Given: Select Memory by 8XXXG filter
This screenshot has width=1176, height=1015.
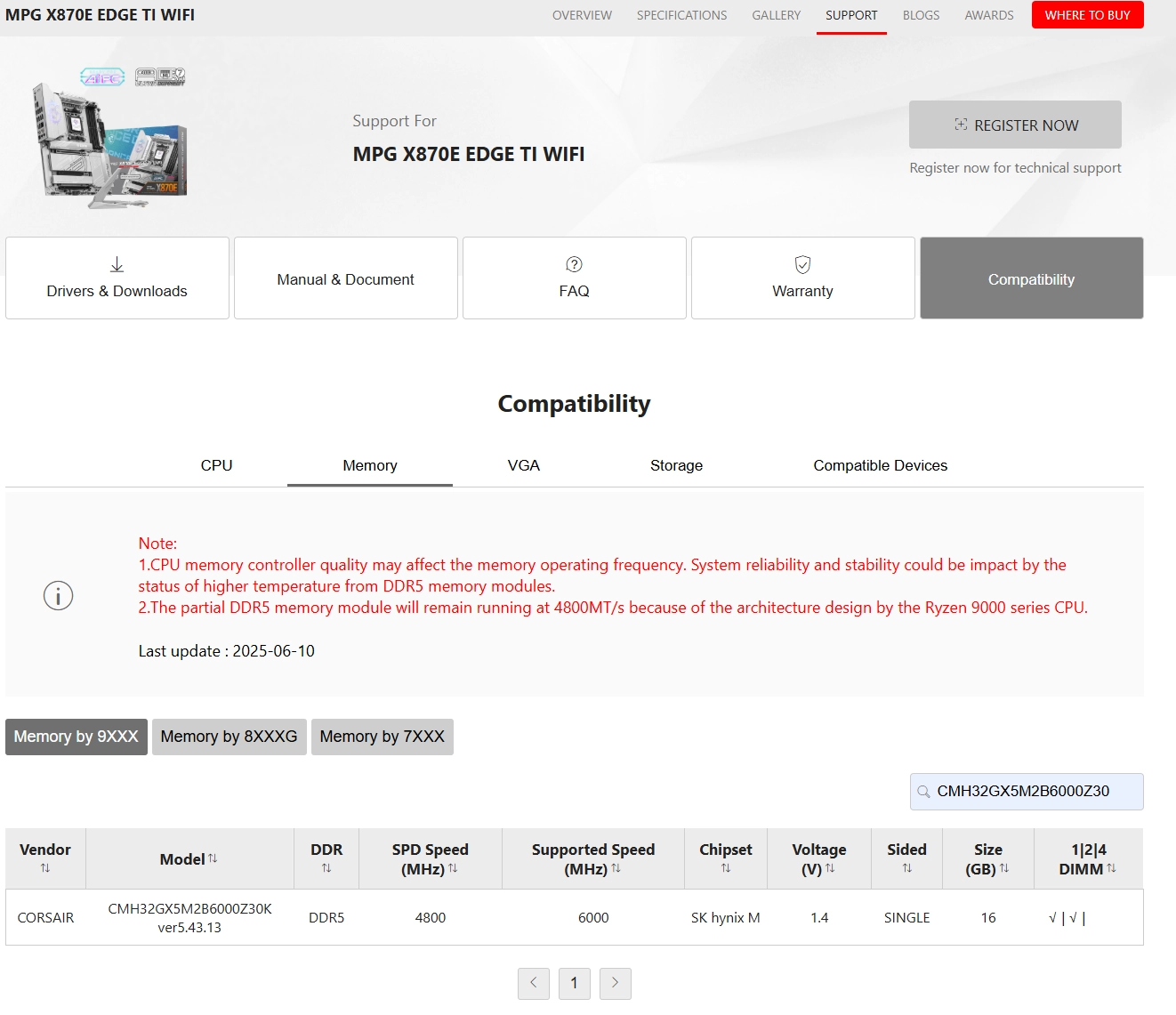Looking at the screenshot, I should point(230,737).
